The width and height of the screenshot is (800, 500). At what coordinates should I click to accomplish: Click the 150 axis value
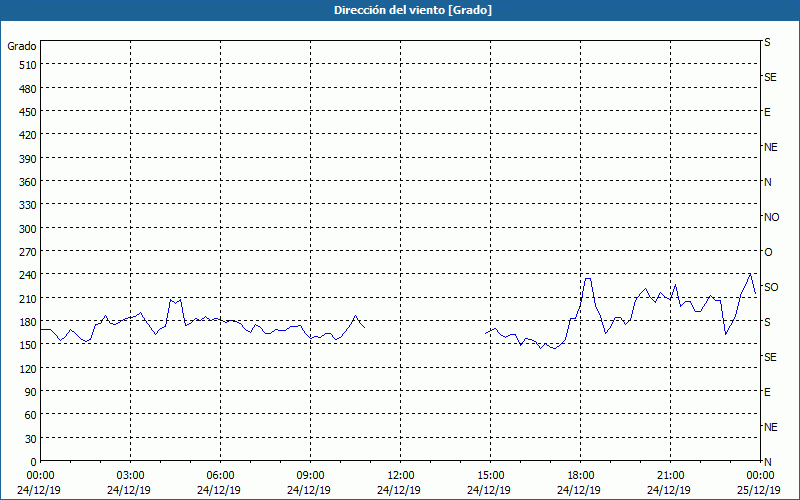click(28, 345)
